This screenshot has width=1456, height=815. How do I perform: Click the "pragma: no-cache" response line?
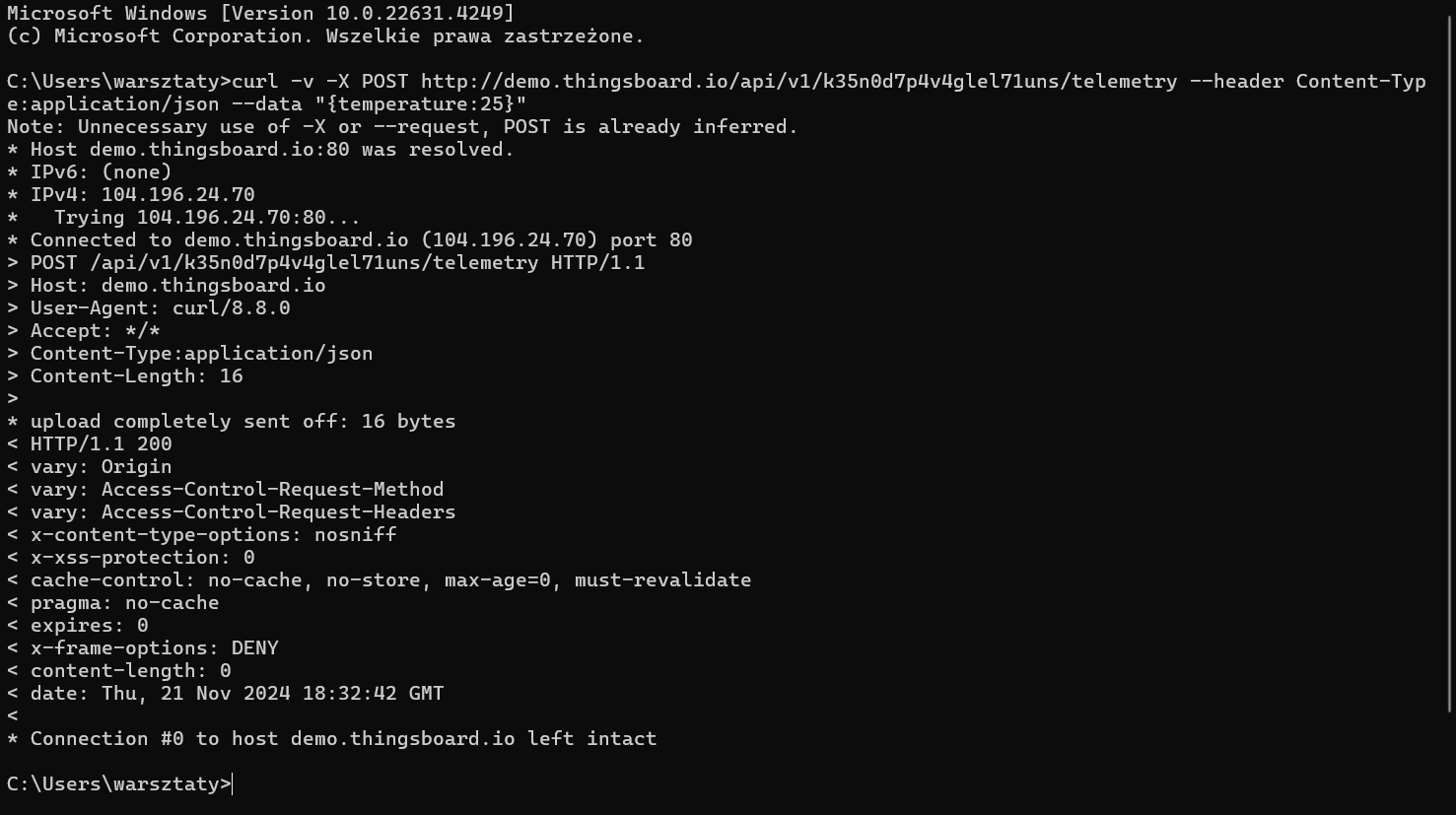tap(113, 603)
